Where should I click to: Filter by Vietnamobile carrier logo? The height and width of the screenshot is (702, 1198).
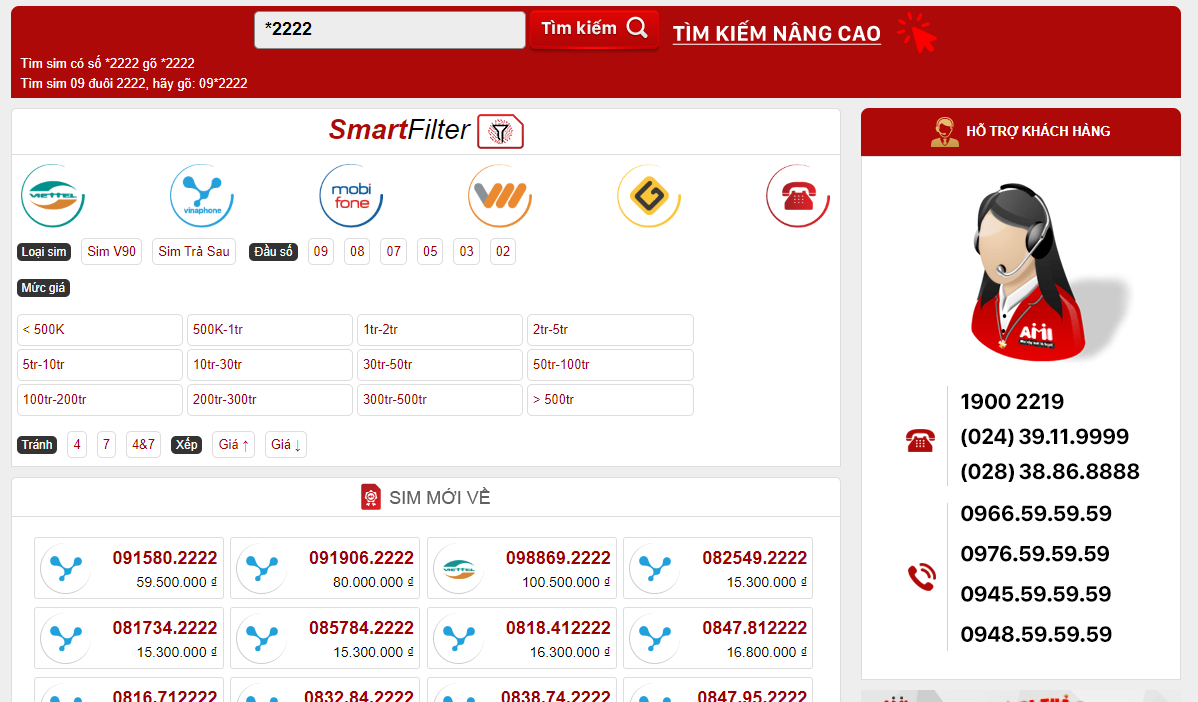click(x=500, y=196)
